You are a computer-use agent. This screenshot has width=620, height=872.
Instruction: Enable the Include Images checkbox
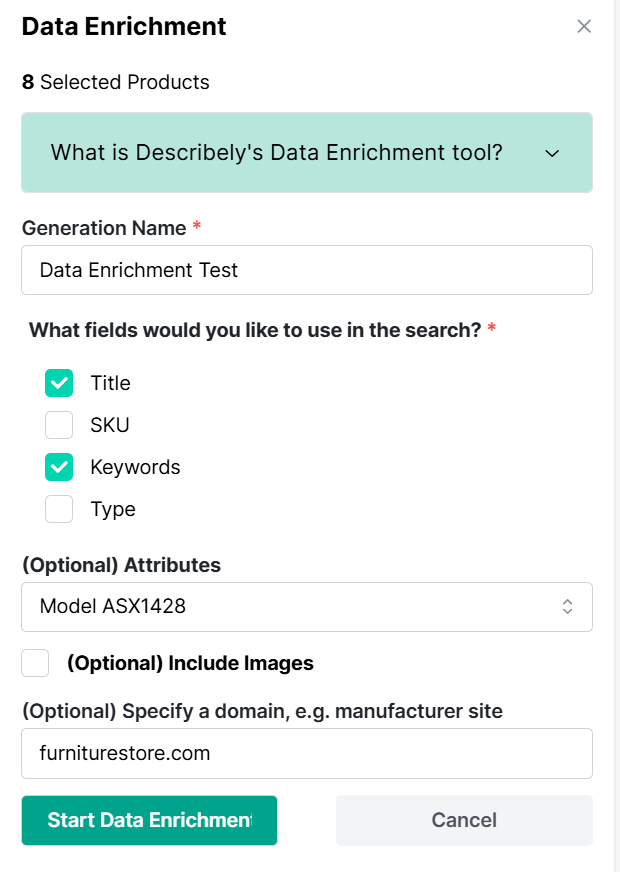coord(35,663)
